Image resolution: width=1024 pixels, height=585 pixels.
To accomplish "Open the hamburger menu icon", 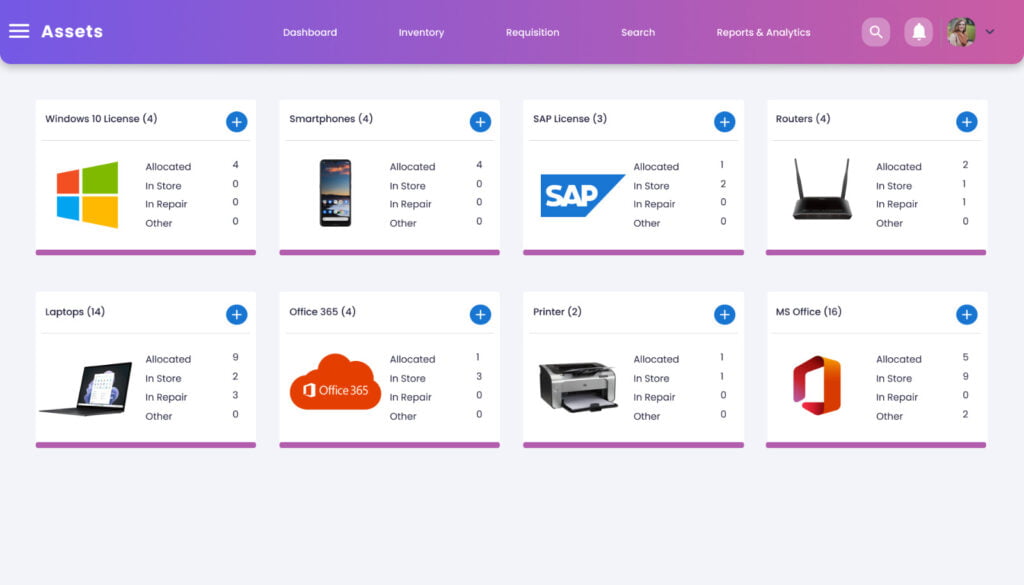I will click(19, 31).
